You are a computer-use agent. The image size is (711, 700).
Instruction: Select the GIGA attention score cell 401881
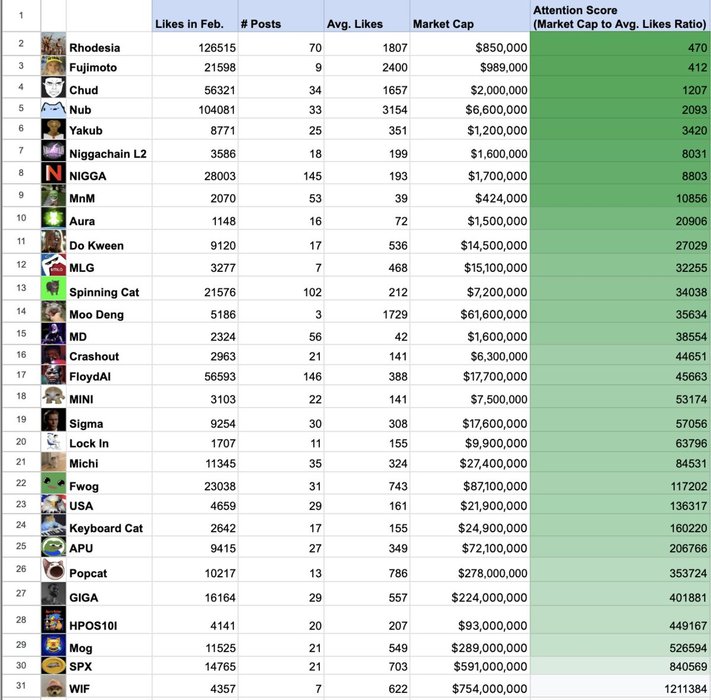(620, 597)
